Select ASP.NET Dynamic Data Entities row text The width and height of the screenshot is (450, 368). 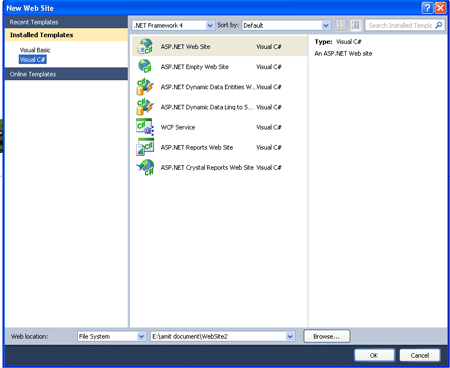point(208,87)
